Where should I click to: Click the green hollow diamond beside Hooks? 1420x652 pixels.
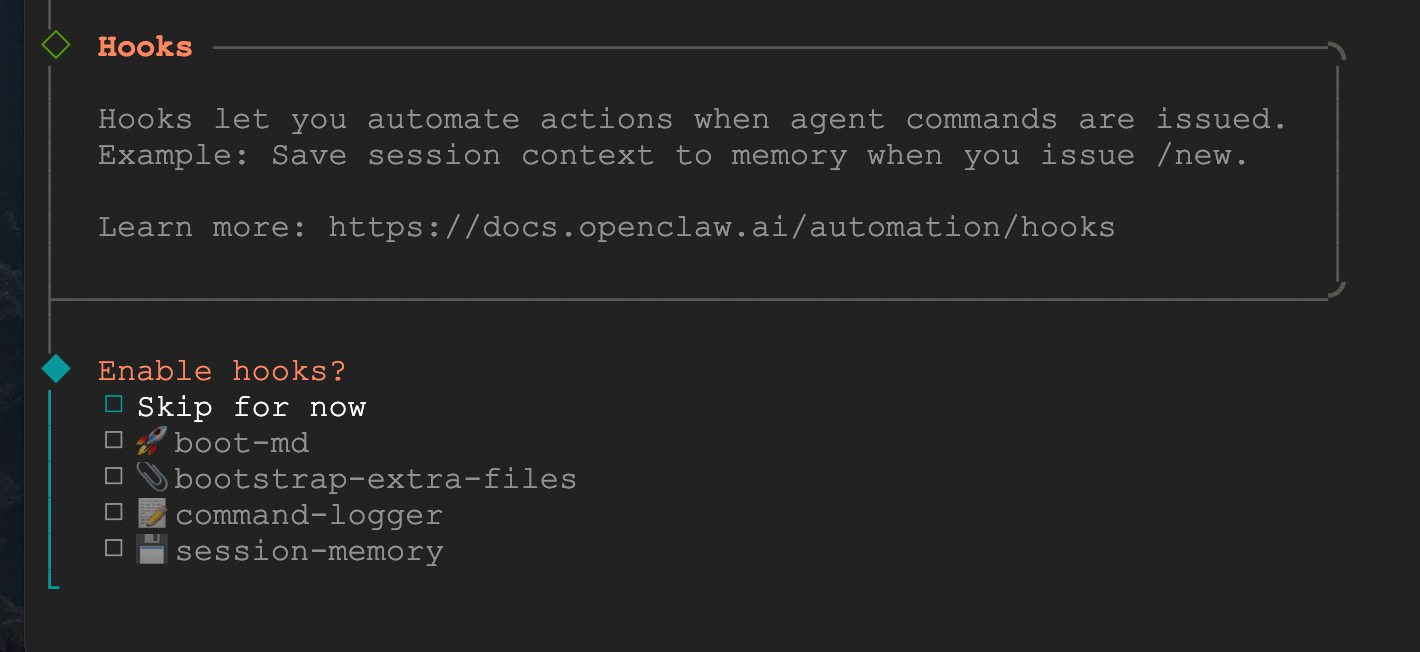56,45
